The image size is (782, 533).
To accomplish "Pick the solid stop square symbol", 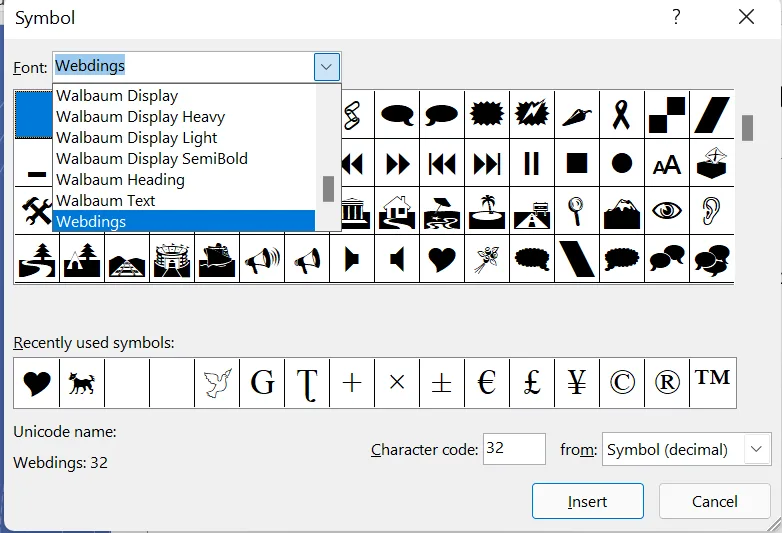I will 577,163.
